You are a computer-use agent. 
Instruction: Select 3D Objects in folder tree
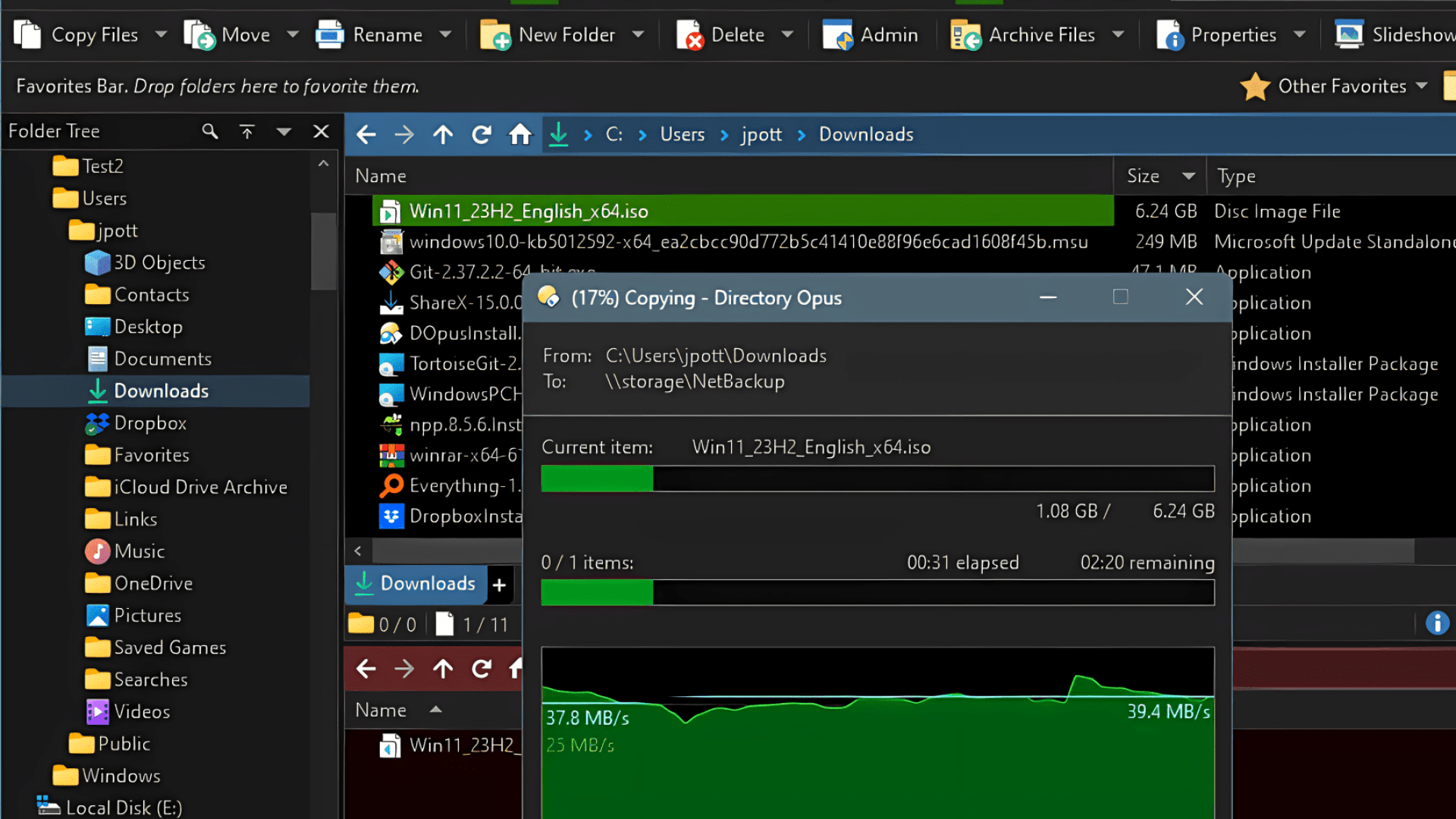145,263
